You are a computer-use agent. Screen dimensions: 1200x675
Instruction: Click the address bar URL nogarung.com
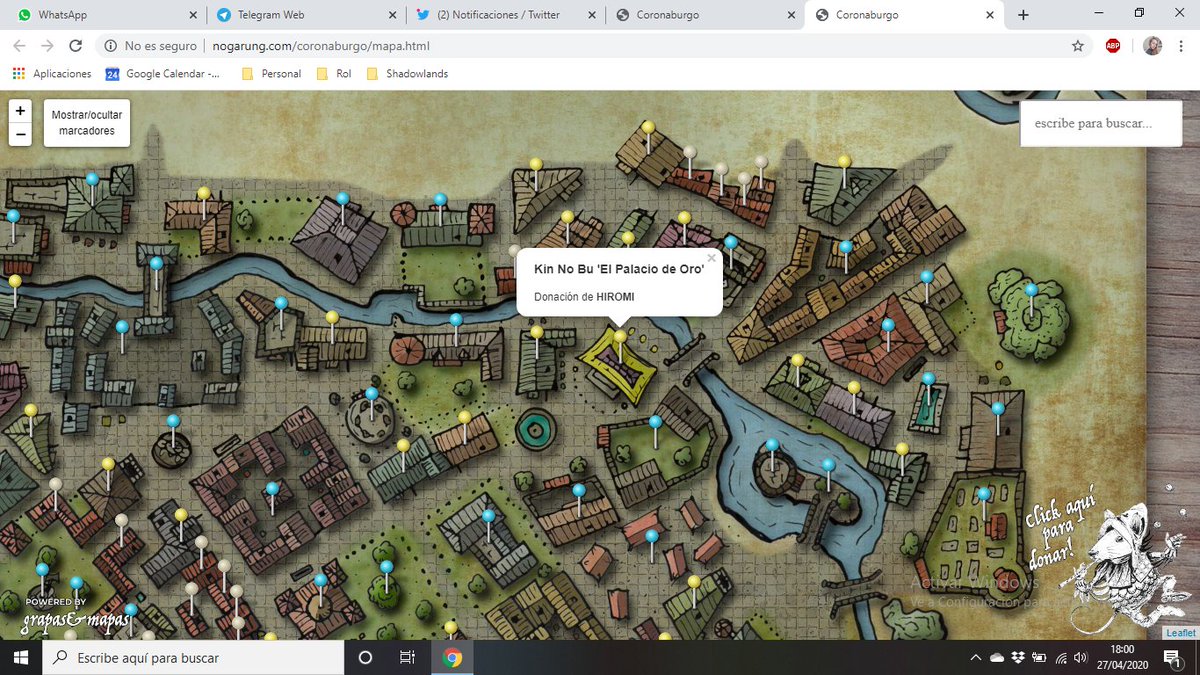(x=321, y=46)
